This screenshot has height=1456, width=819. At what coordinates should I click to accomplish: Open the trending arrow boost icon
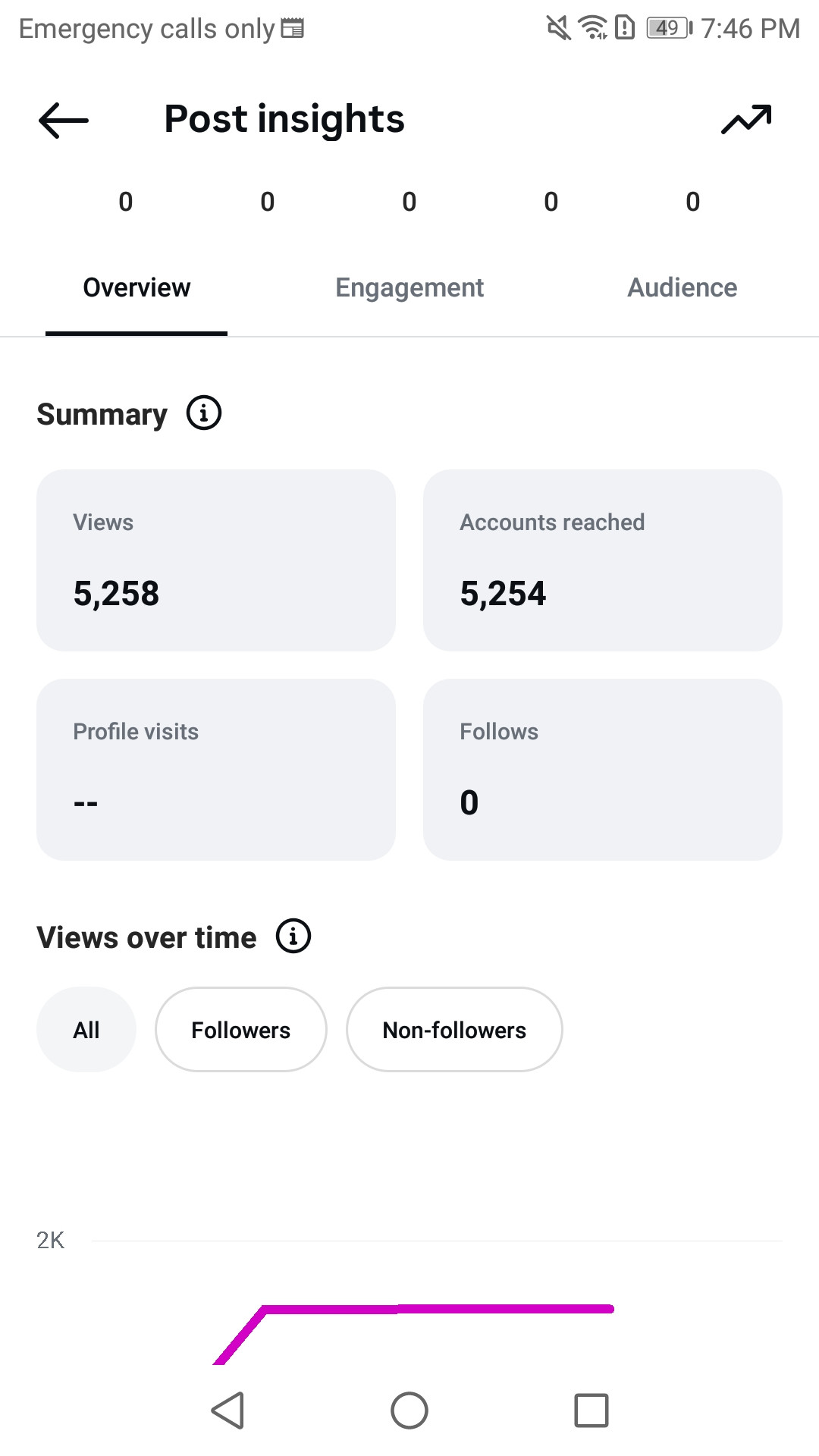click(x=746, y=120)
